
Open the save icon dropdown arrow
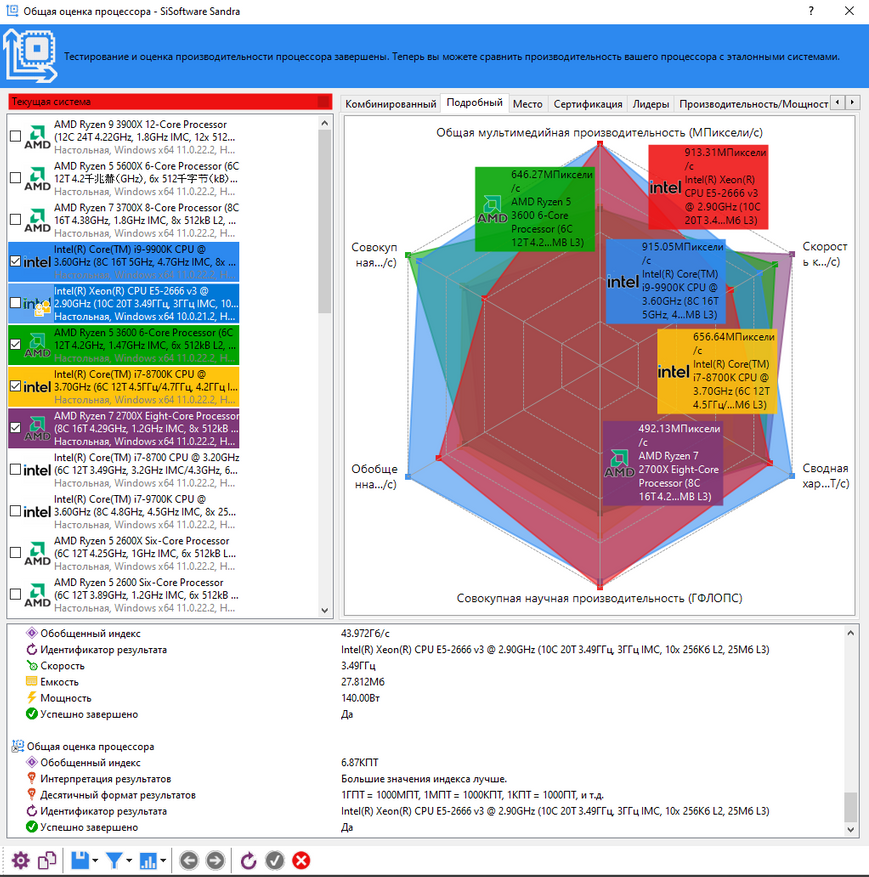95,861
